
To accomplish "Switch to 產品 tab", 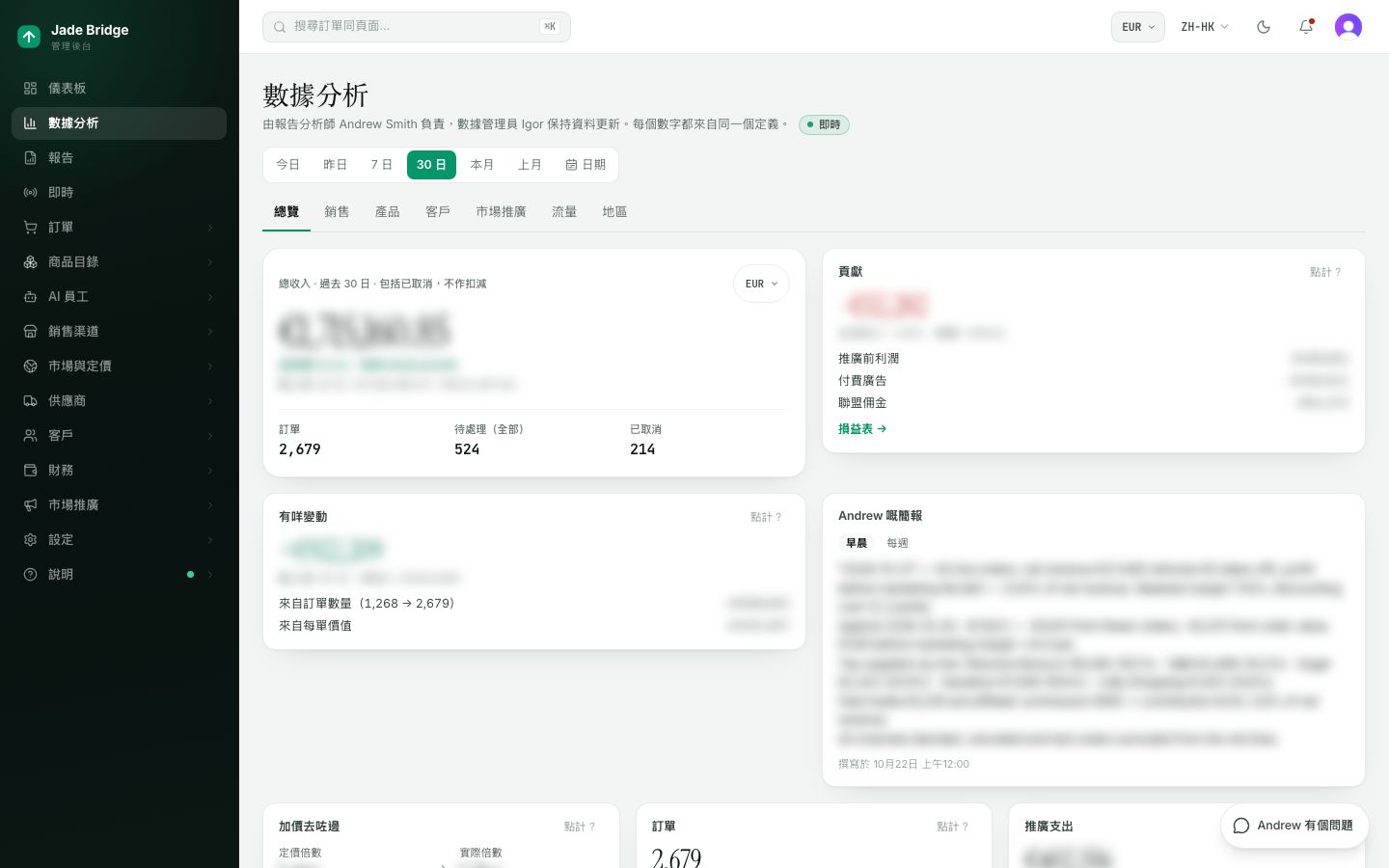I will [x=387, y=212].
